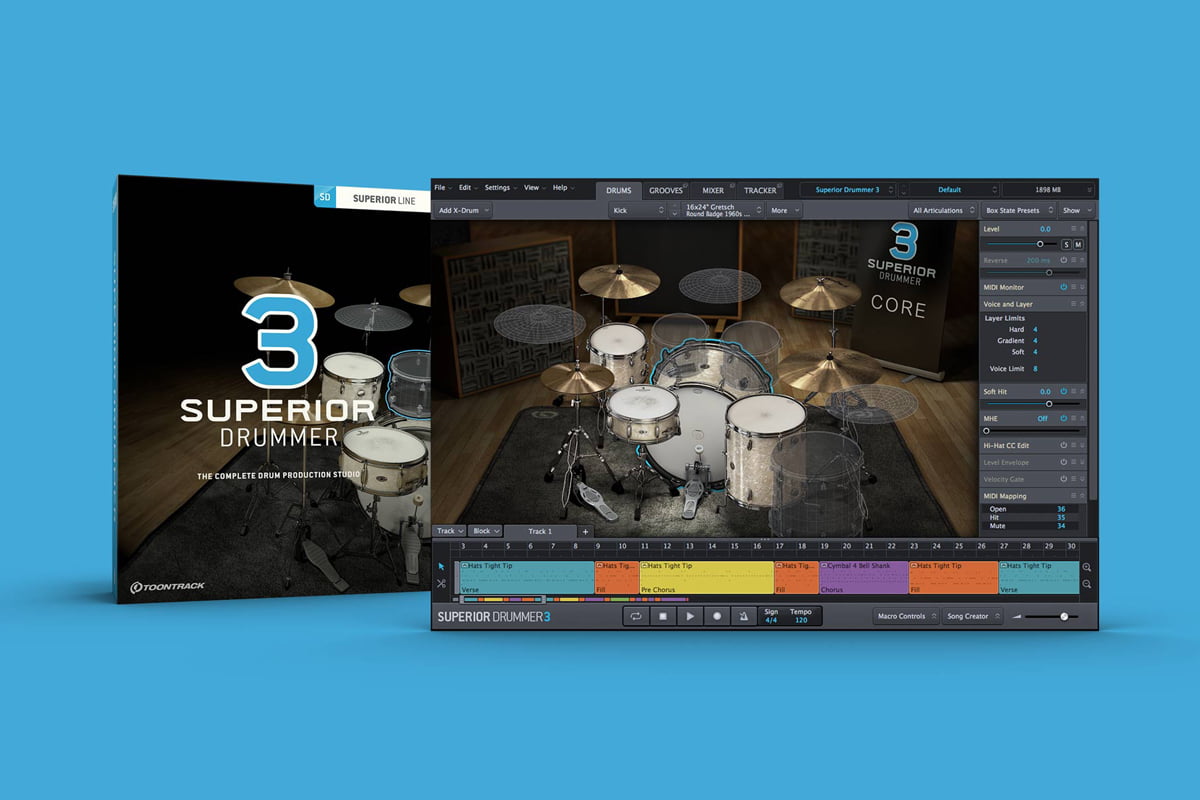
Task: Open the Kick instrument selector
Action: 638,210
